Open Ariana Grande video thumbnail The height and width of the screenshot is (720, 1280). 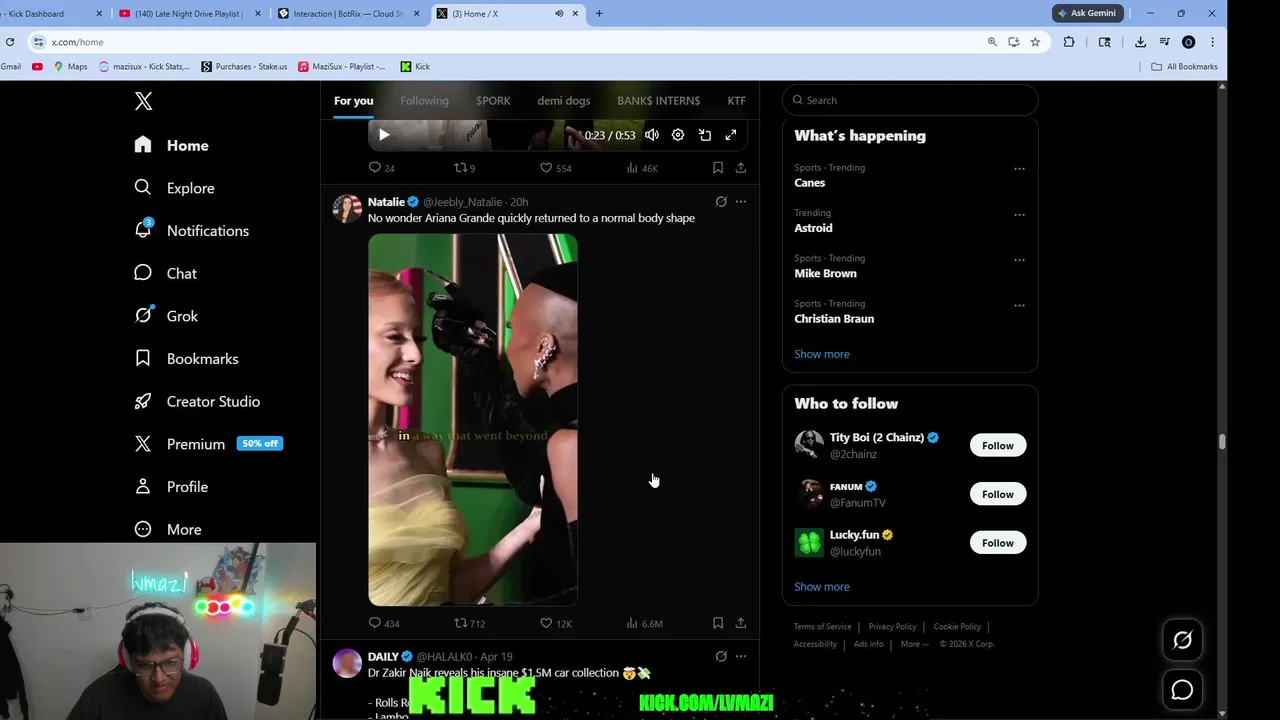point(473,420)
